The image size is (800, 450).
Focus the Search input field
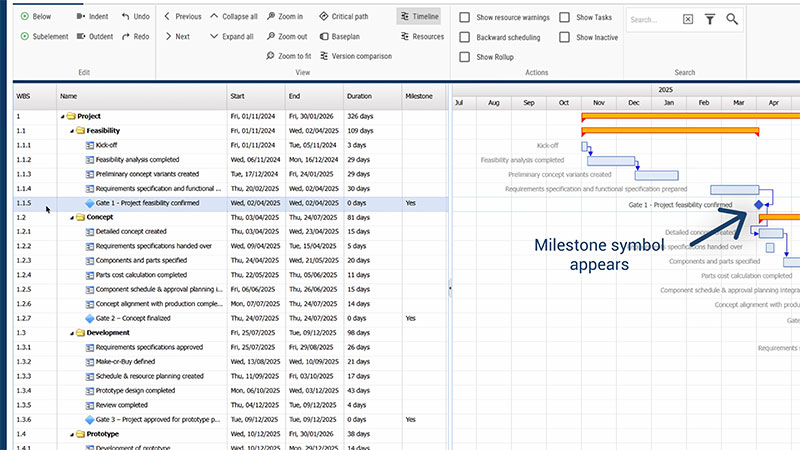point(654,19)
